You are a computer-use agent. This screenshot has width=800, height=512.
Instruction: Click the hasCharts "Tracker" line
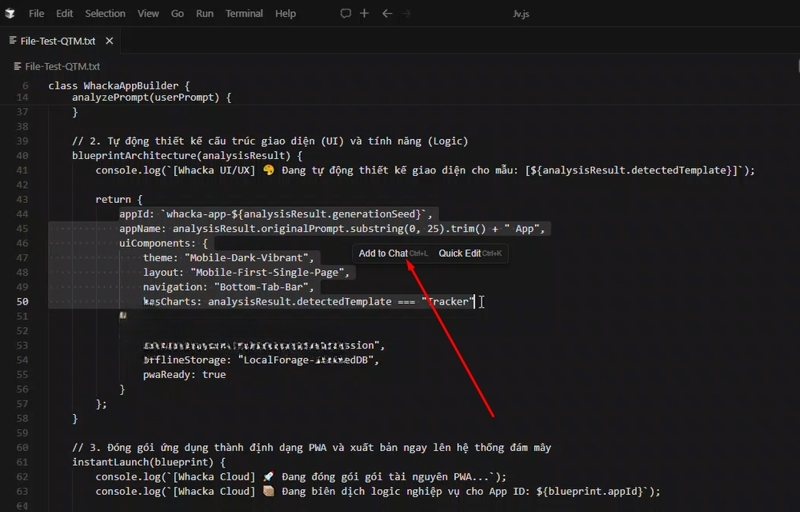coord(309,301)
